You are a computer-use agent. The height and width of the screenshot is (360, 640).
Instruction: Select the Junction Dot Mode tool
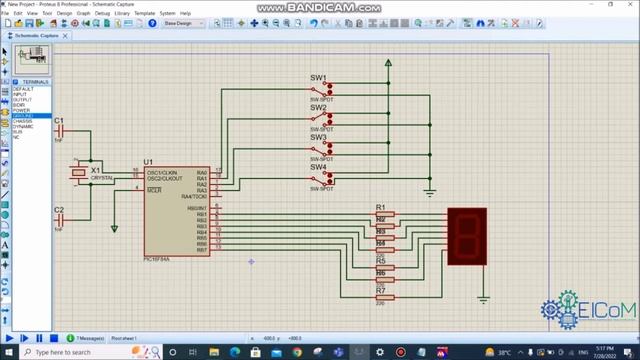(5, 72)
